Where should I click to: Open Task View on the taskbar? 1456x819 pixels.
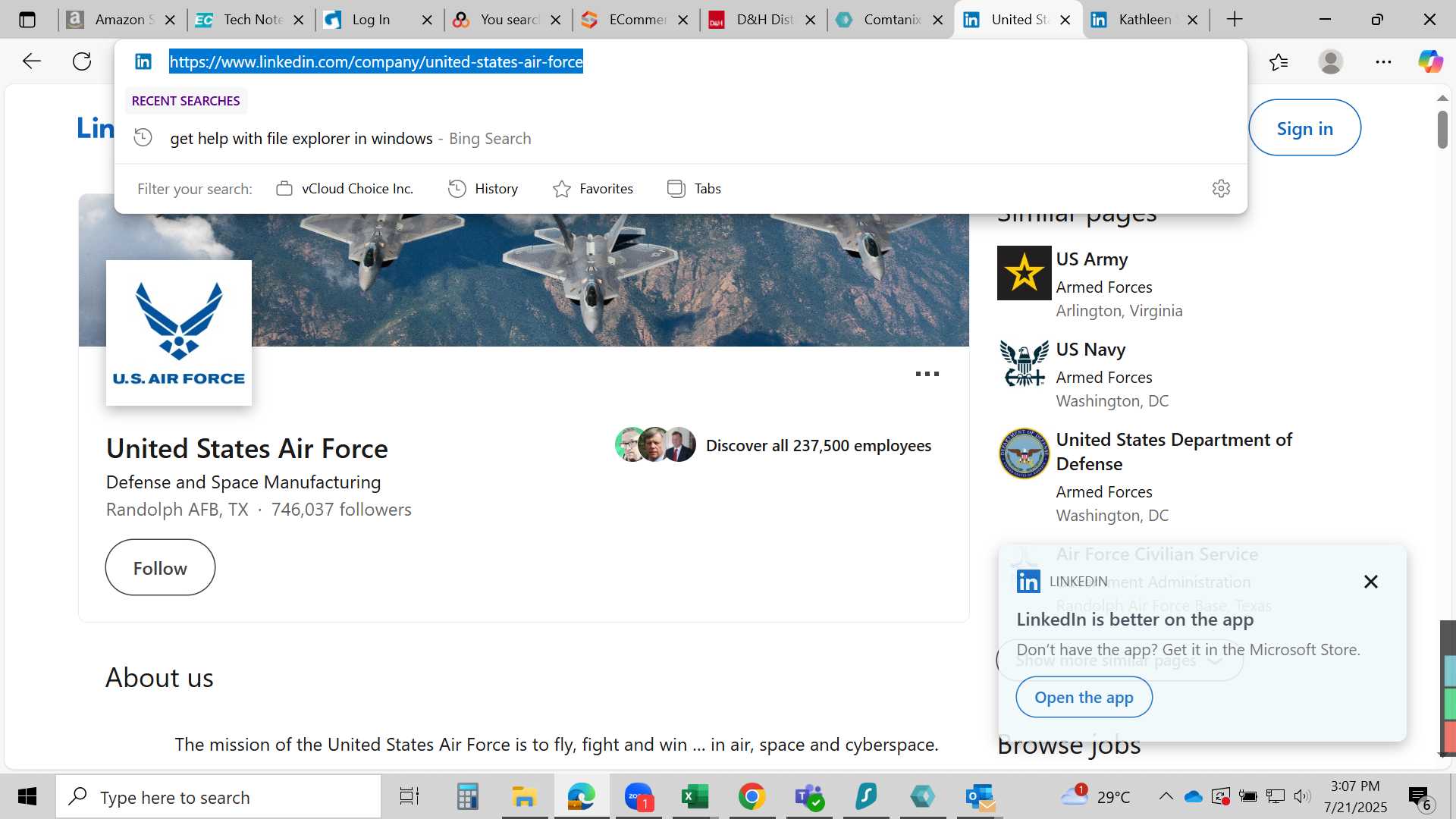tap(409, 796)
